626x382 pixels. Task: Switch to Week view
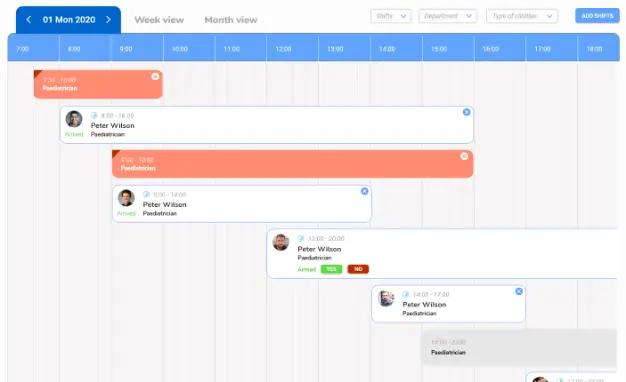coord(159,20)
